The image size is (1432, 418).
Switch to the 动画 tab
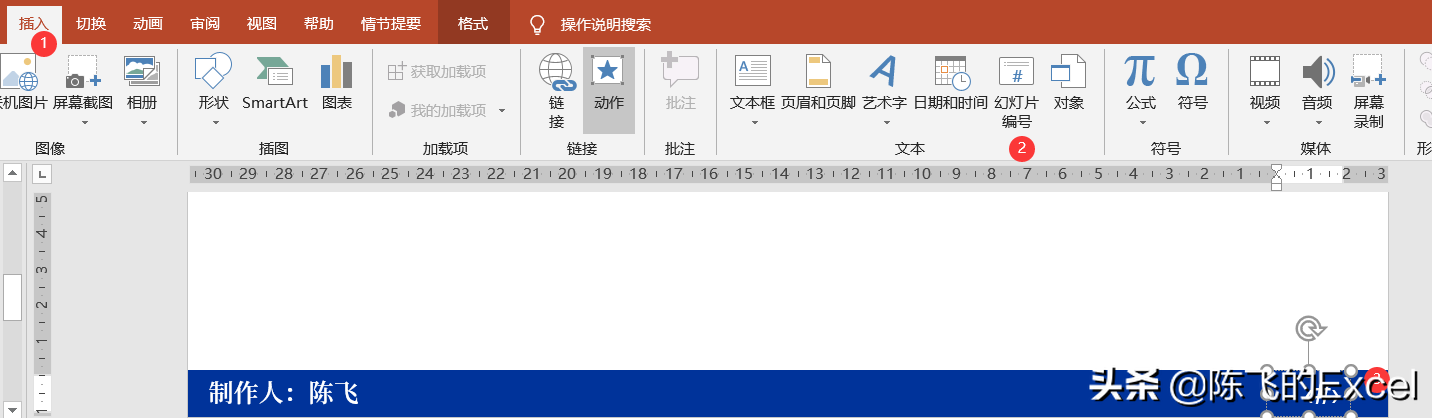pos(148,24)
